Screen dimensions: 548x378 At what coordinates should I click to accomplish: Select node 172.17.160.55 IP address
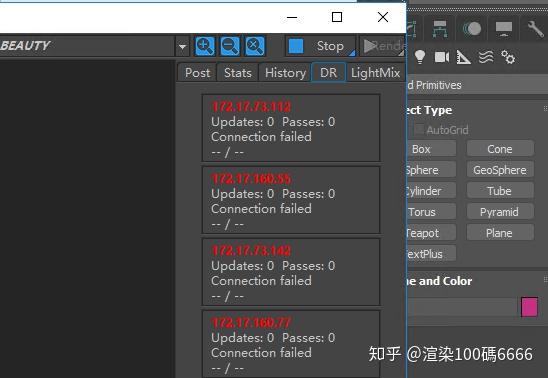[x=251, y=179]
